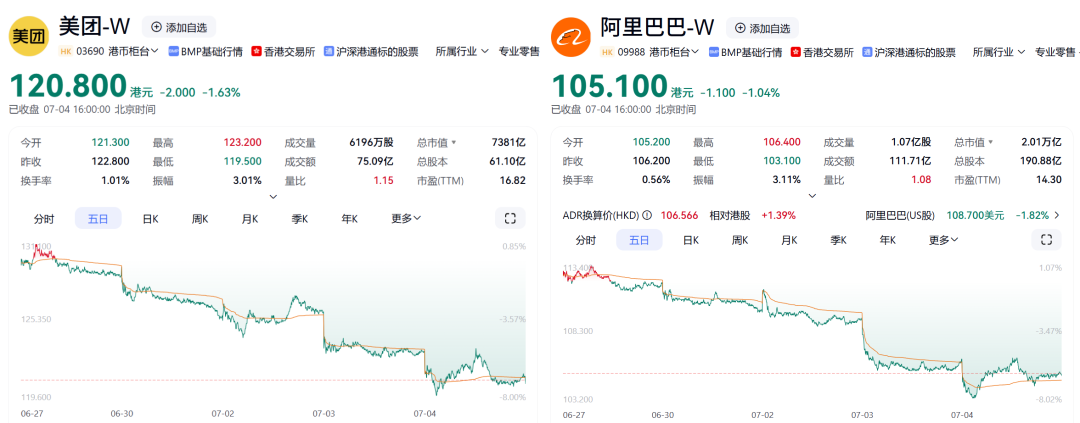Expand more stats below the Meituan data table
This screenshot has width=1080, height=423.
tap(273, 196)
